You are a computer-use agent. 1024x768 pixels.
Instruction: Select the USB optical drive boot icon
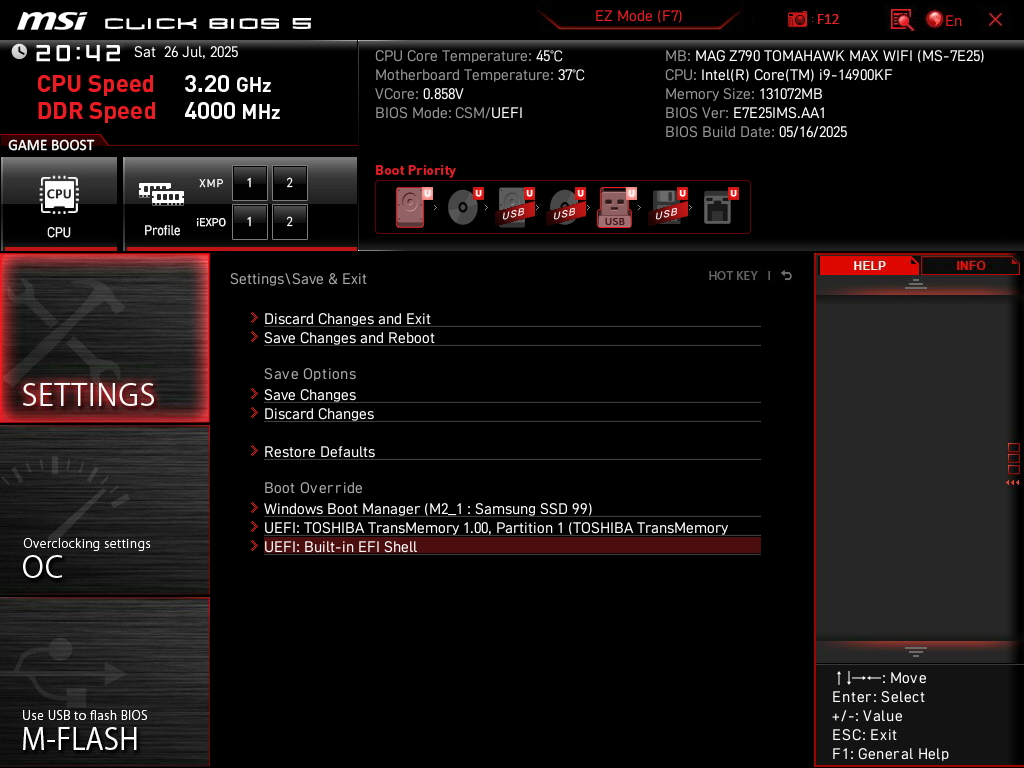point(566,207)
